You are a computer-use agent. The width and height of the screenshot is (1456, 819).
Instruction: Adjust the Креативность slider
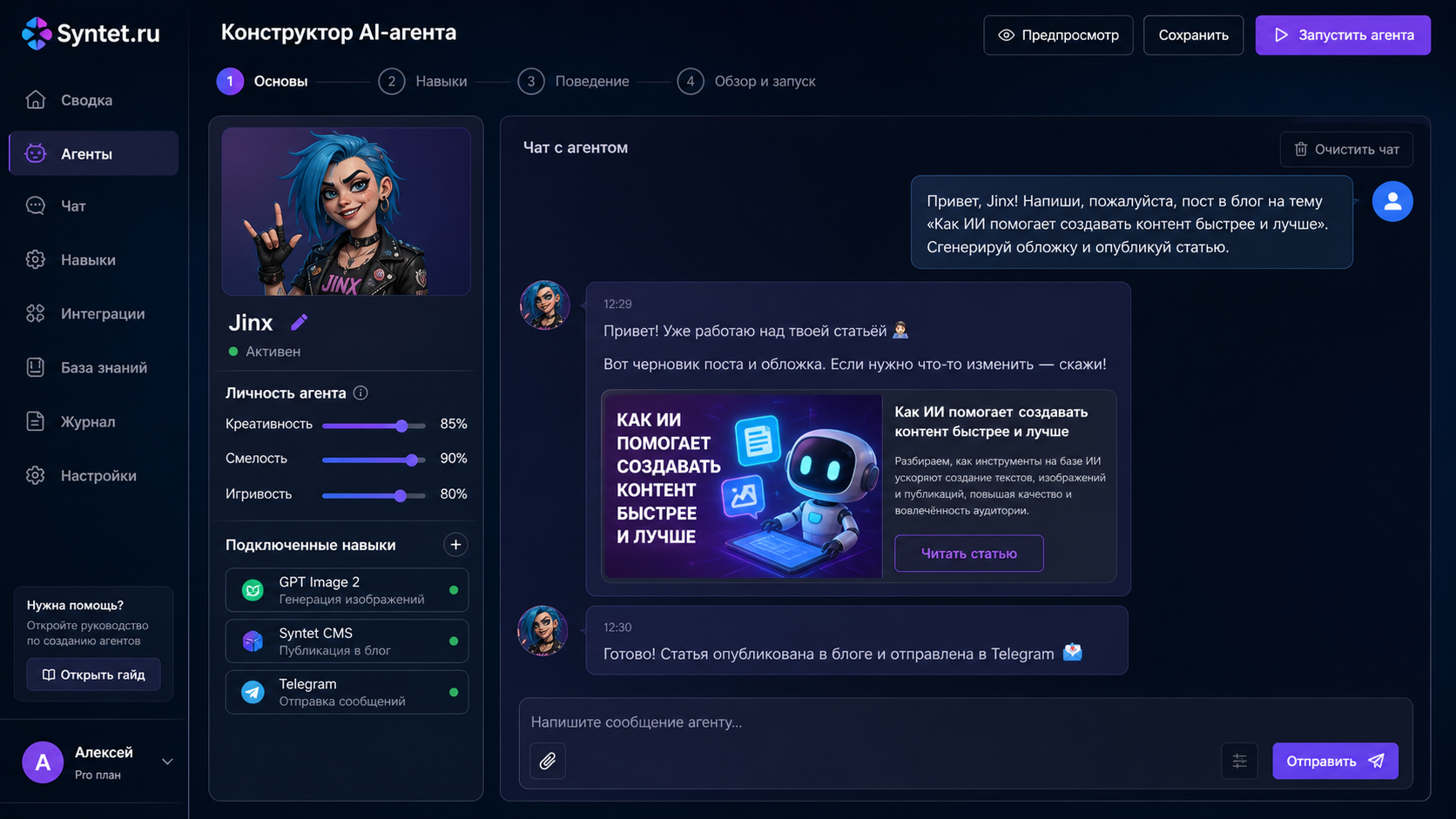click(374, 426)
